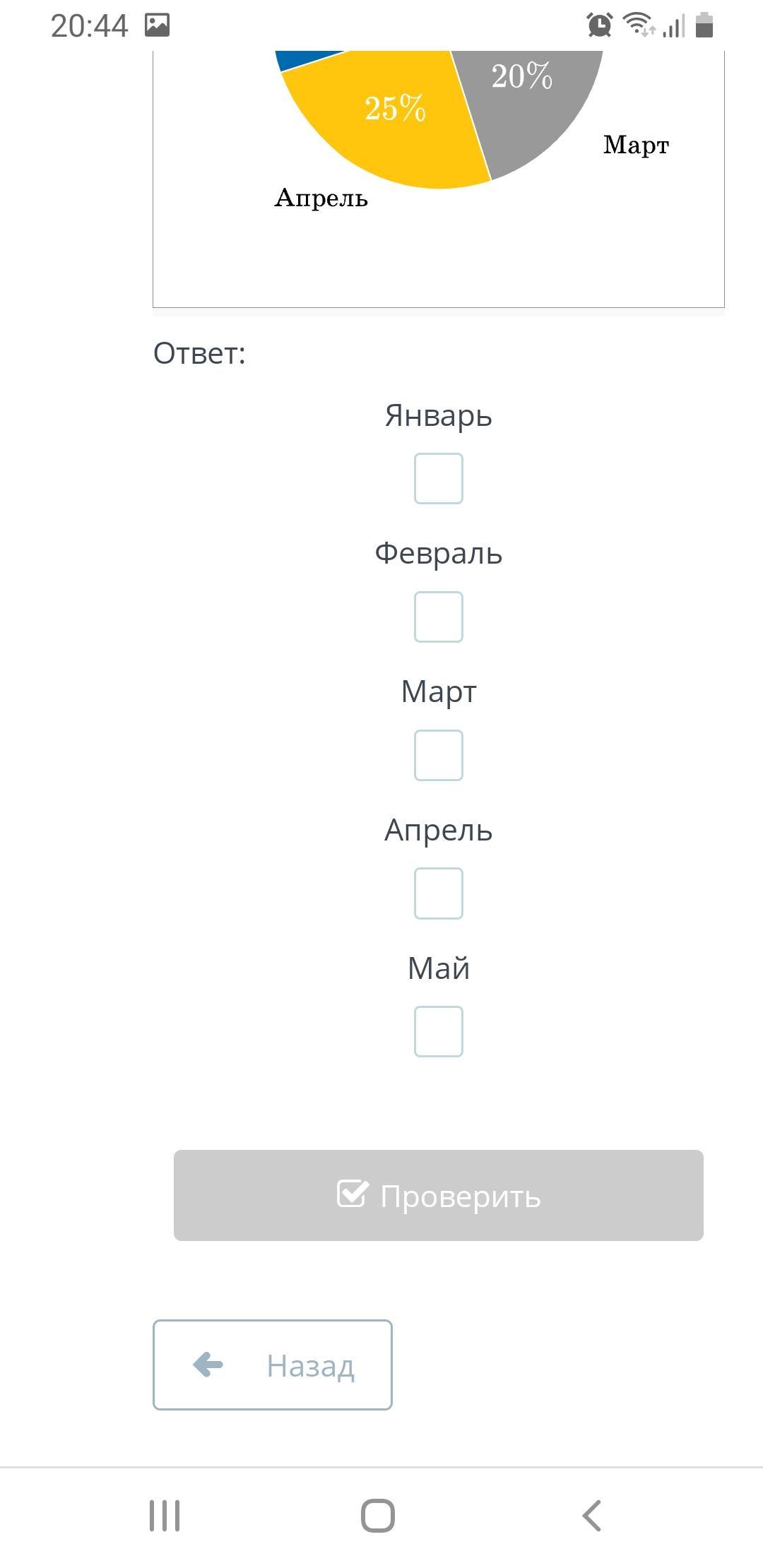Tap the Android back navigation arrow
This screenshot has height=1568, width=763.
point(591,1516)
